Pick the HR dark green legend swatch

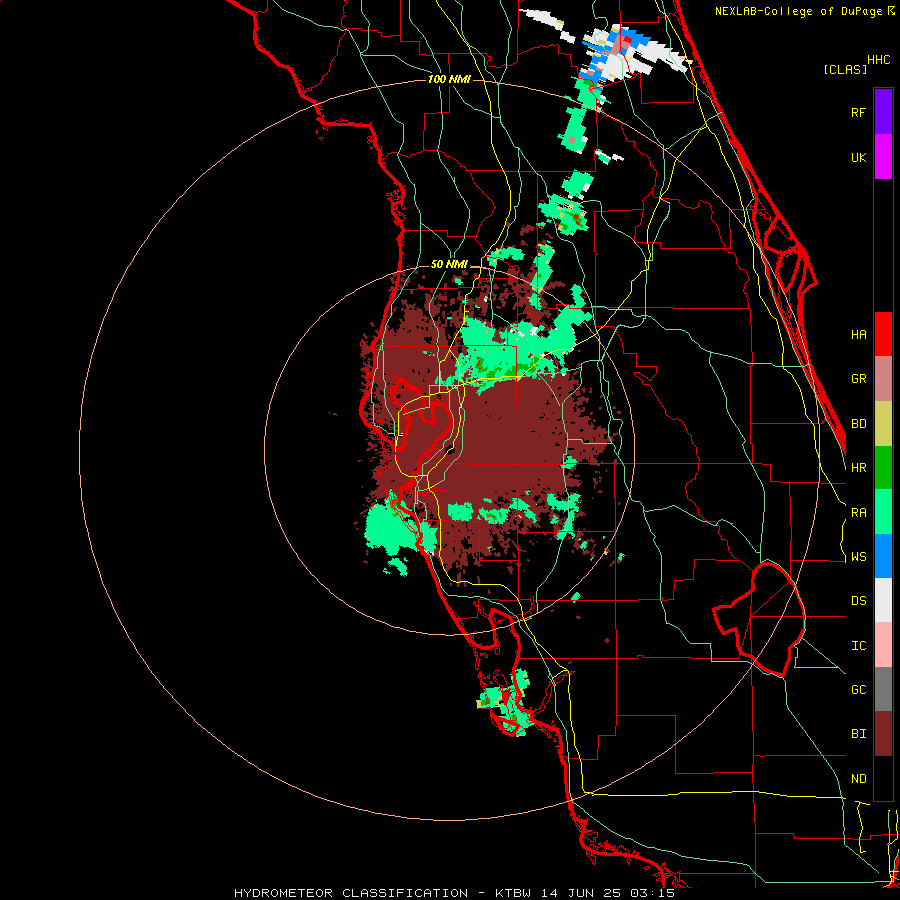(883, 468)
